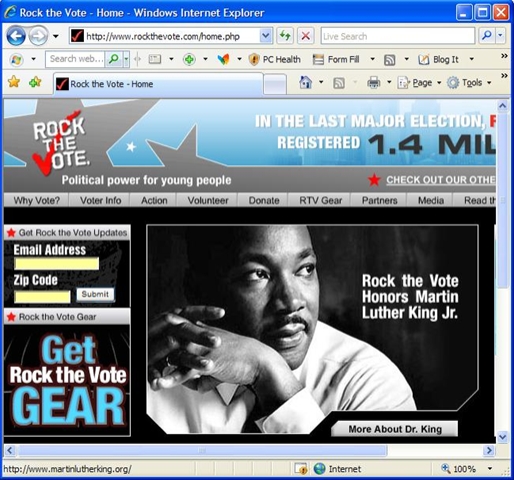514x480 pixels.
Task: Click the MSN butterfly icon
Action: (224, 60)
